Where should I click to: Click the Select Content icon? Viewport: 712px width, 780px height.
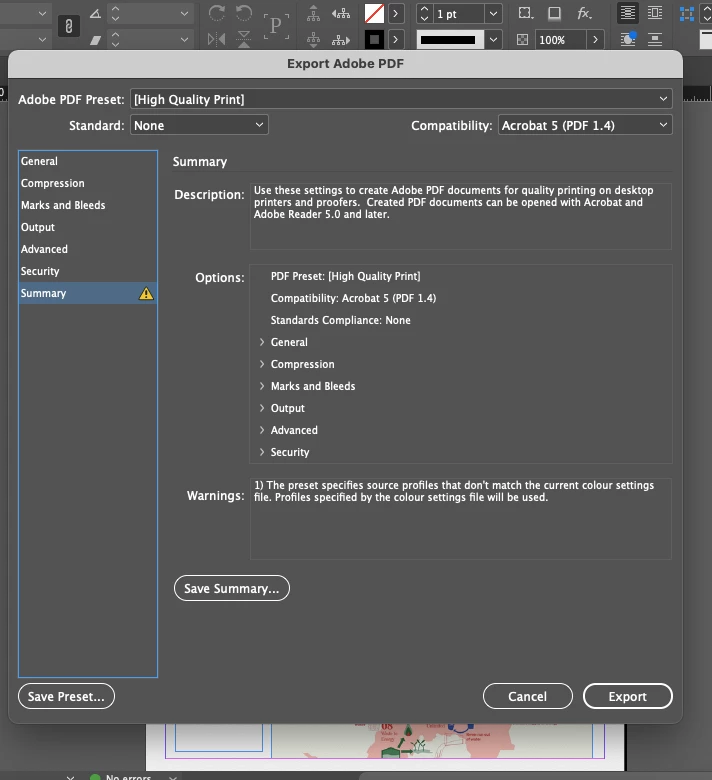click(313, 39)
